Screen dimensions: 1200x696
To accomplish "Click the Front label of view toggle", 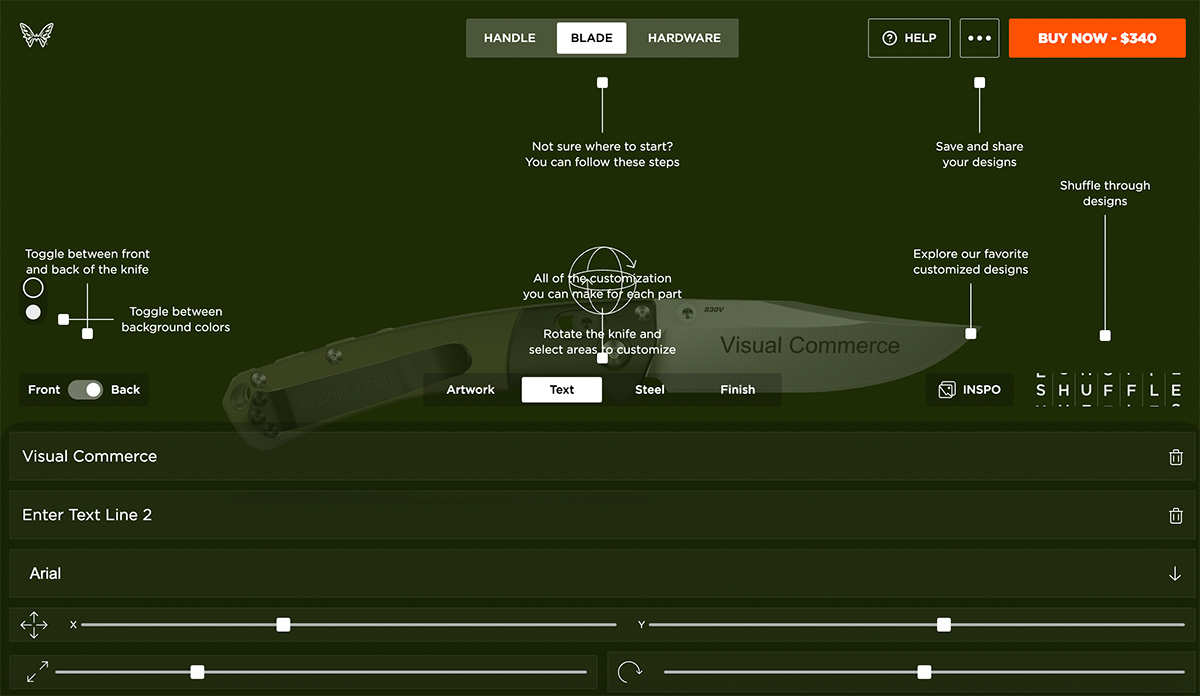I will (x=44, y=390).
